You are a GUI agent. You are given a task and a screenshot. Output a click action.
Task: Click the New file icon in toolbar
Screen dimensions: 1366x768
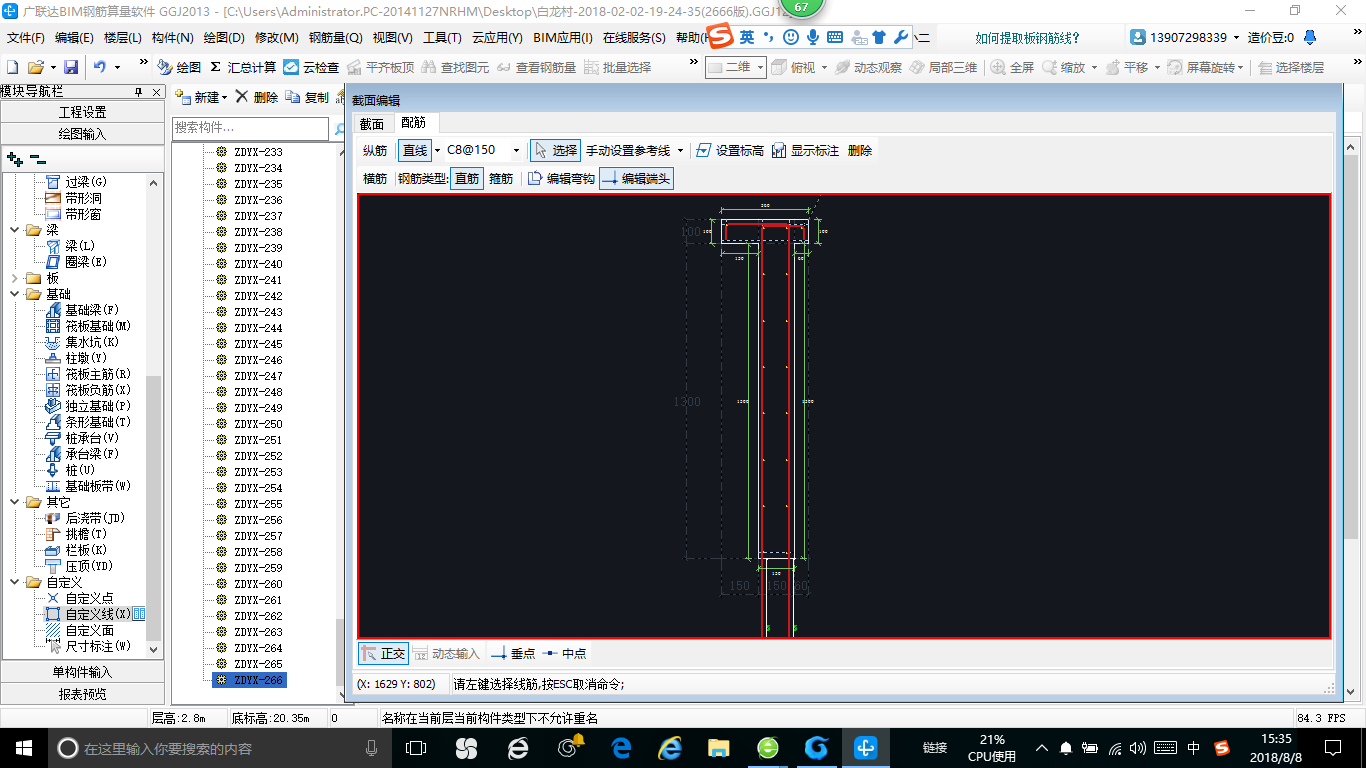tap(13, 67)
